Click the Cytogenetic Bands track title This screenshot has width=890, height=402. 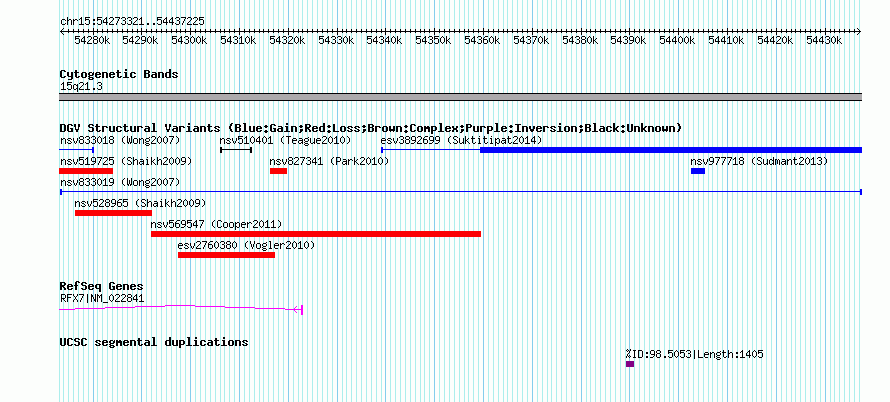click(119, 74)
